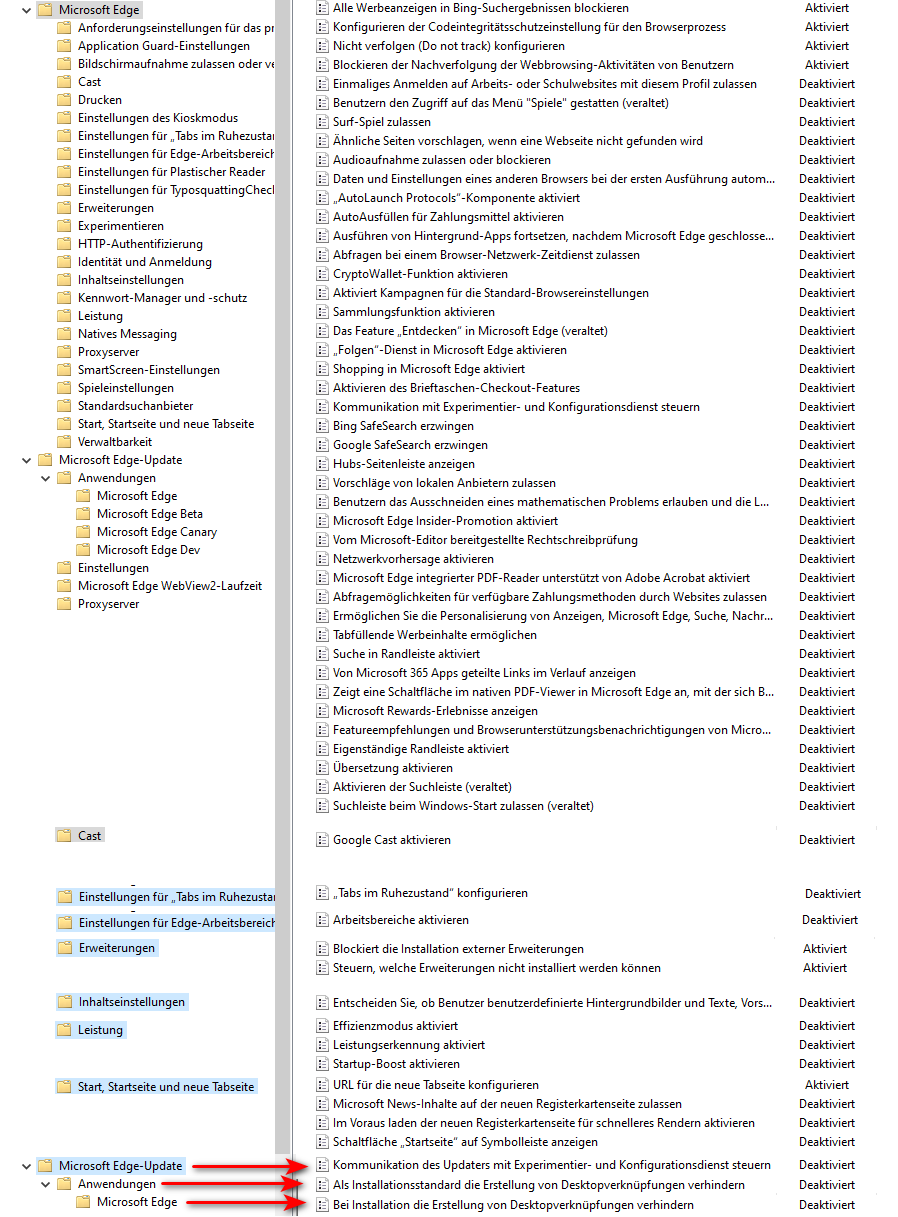
Task: Click the folder icon beside Experimentieren
Action: 64,226
